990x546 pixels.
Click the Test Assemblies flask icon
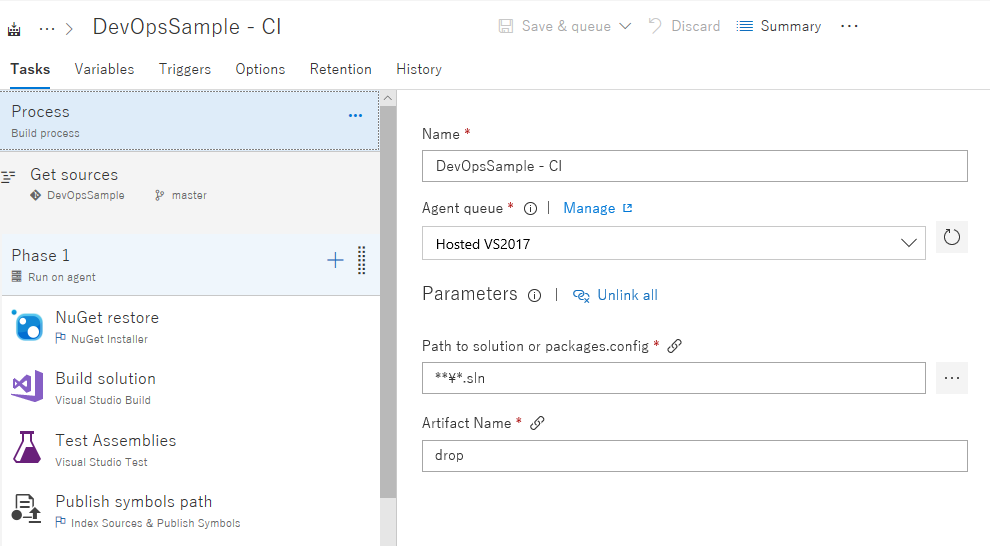point(27,447)
